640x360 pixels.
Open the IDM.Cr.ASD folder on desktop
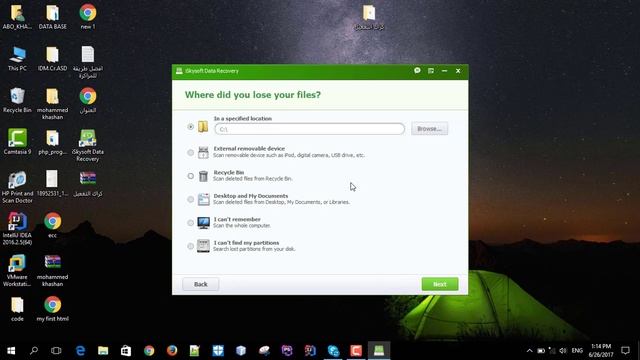tap(52, 59)
